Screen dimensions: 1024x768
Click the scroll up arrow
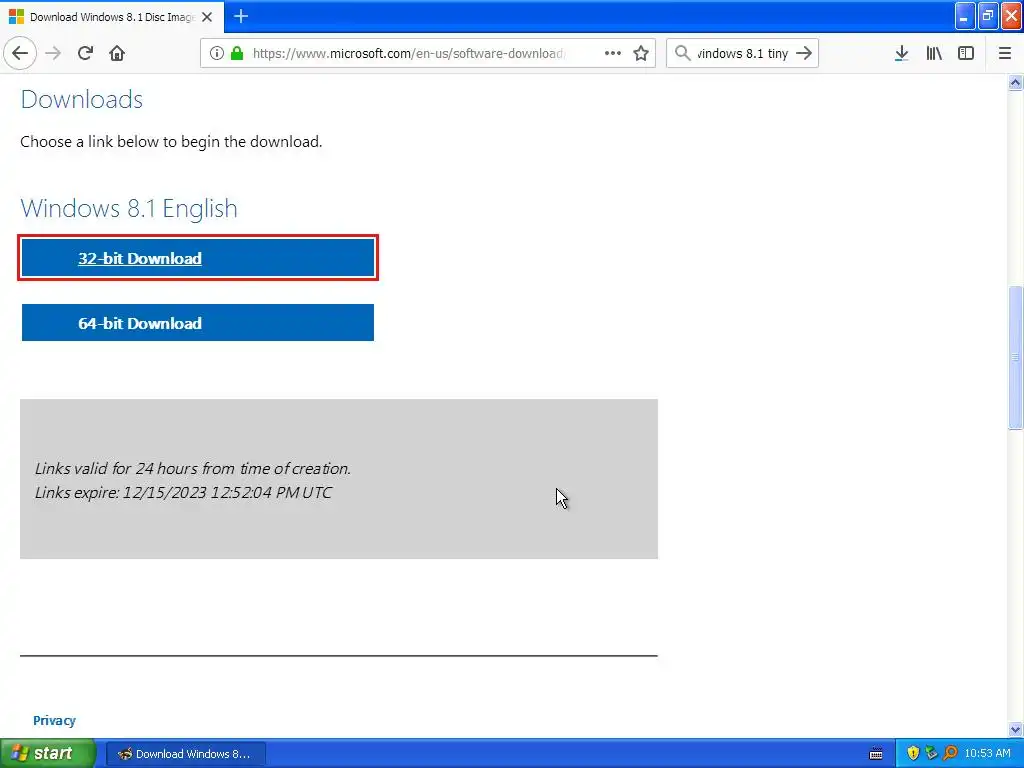pyautogui.click(x=1015, y=82)
